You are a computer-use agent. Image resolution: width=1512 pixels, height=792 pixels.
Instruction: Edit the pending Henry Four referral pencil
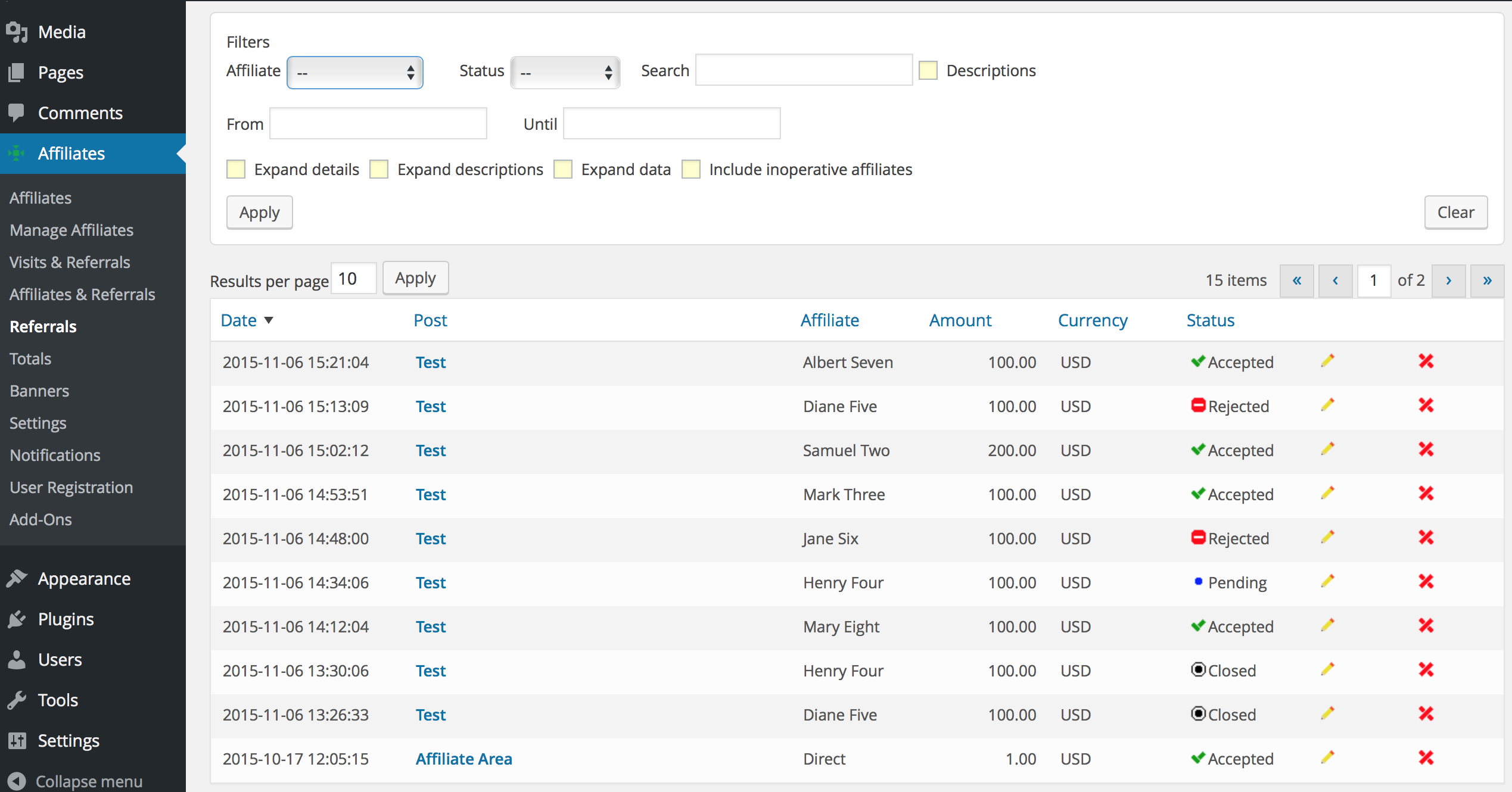pyautogui.click(x=1327, y=581)
